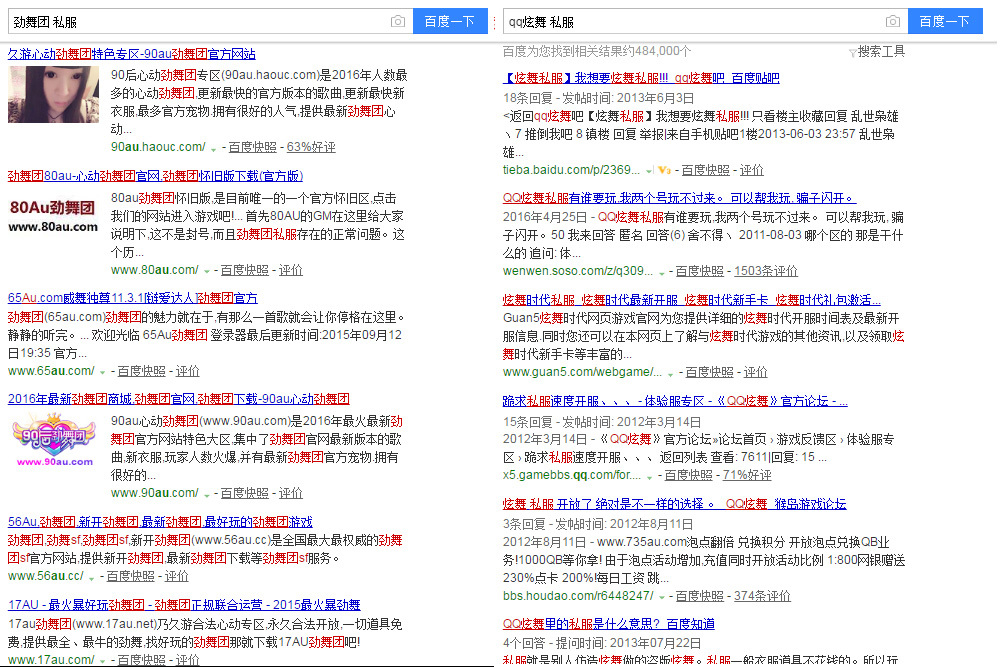Open result 炫舞 私服 开放了 猴岛游戏论坛

click(x=675, y=504)
